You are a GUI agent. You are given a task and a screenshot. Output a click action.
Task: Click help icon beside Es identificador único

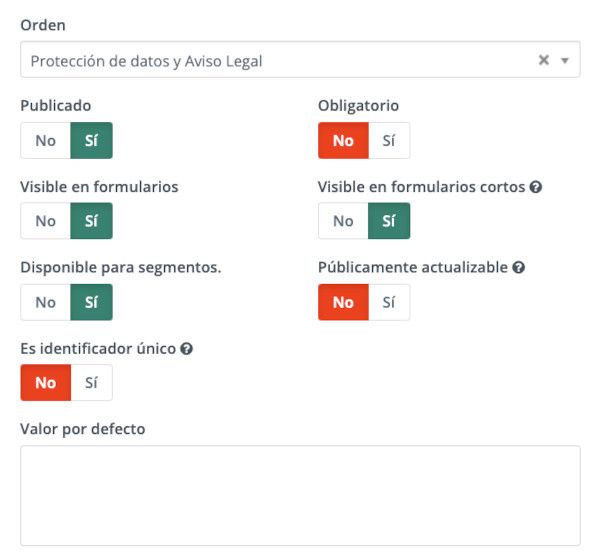click(x=186, y=348)
